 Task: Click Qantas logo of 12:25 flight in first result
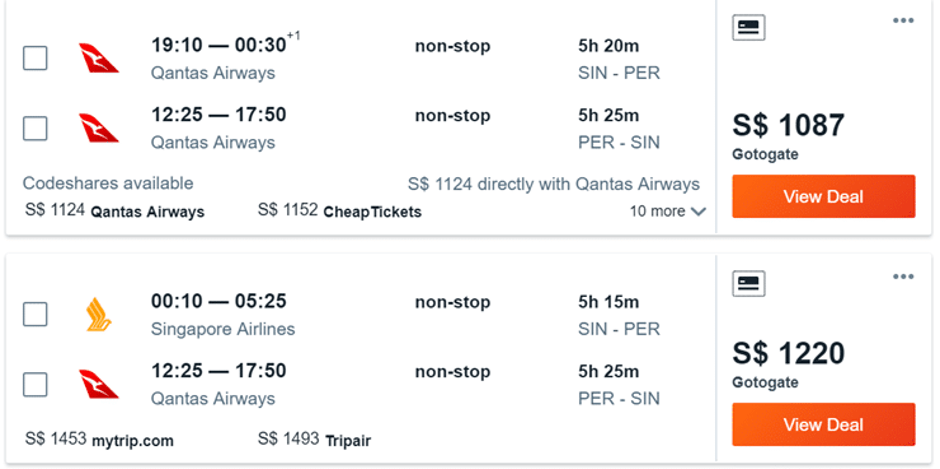pyautogui.click(x=99, y=128)
